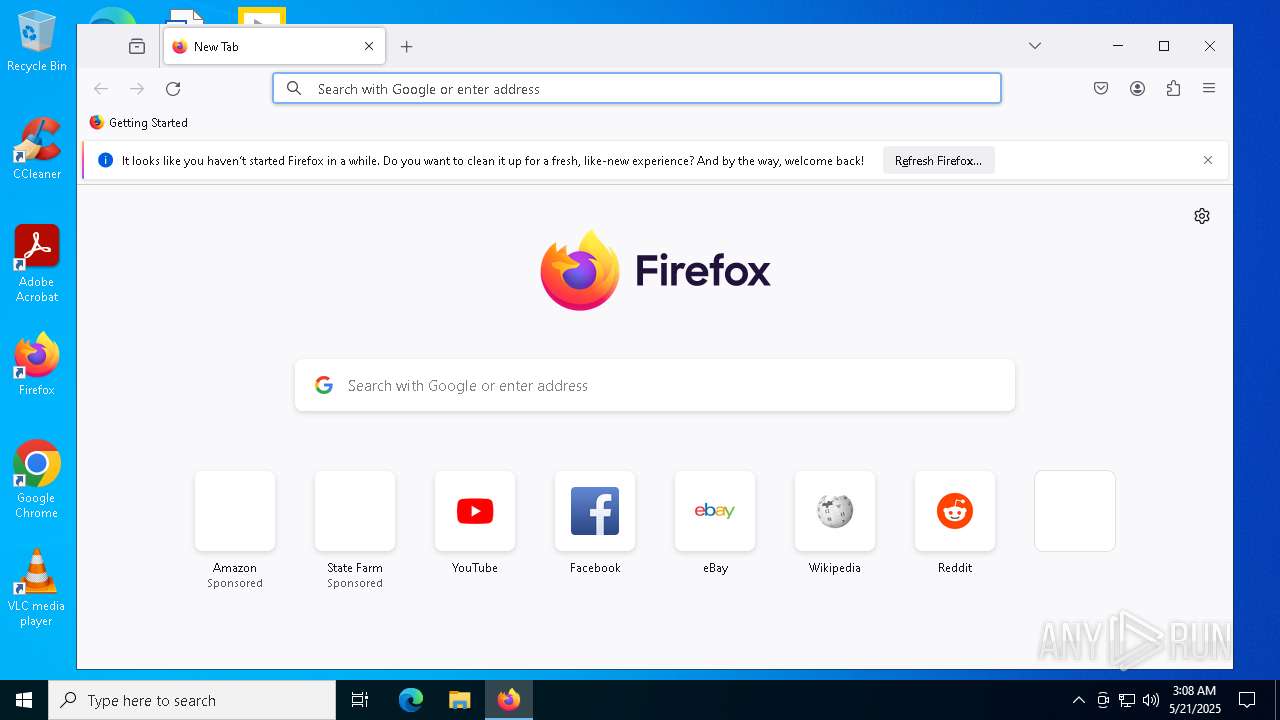Focus the address bar field
The width and height of the screenshot is (1280, 720).
coord(637,88)
